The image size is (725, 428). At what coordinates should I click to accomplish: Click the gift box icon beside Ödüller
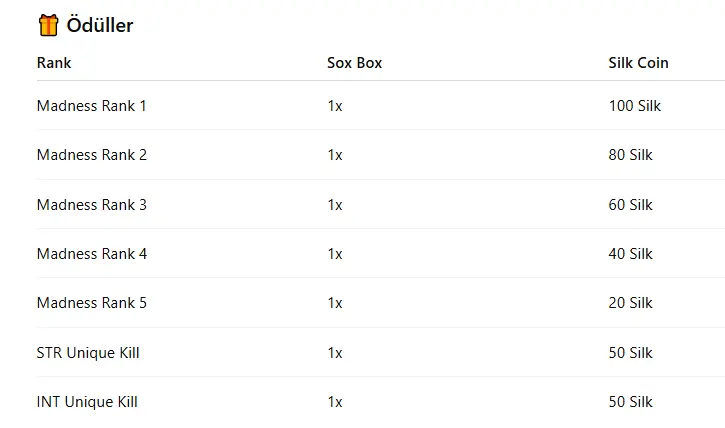[x=48, y=25]
